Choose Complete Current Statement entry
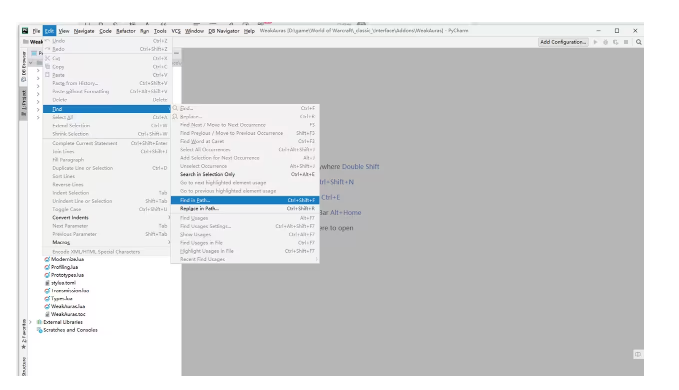This screenshot has width=679, height=390. pyautogui.click(x=107, y=143)
